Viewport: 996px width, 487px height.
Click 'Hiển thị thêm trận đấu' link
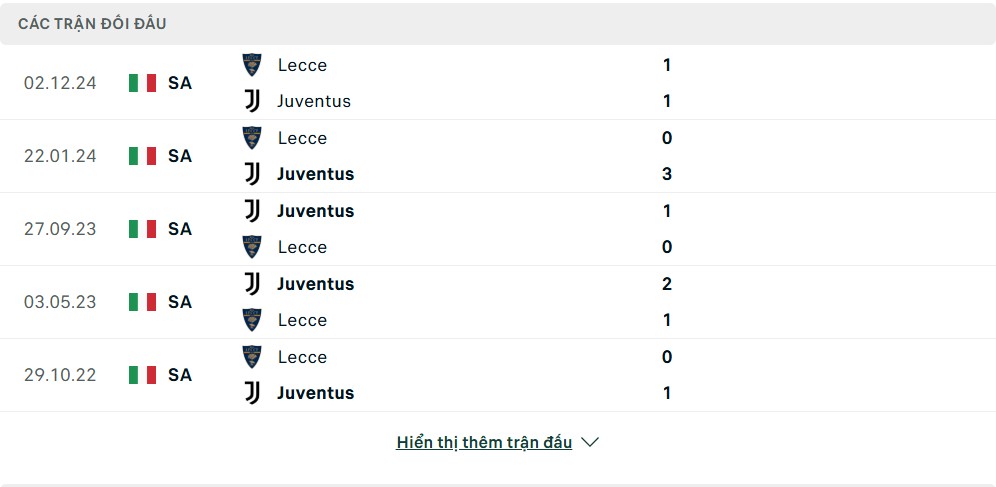click(484, 443)
